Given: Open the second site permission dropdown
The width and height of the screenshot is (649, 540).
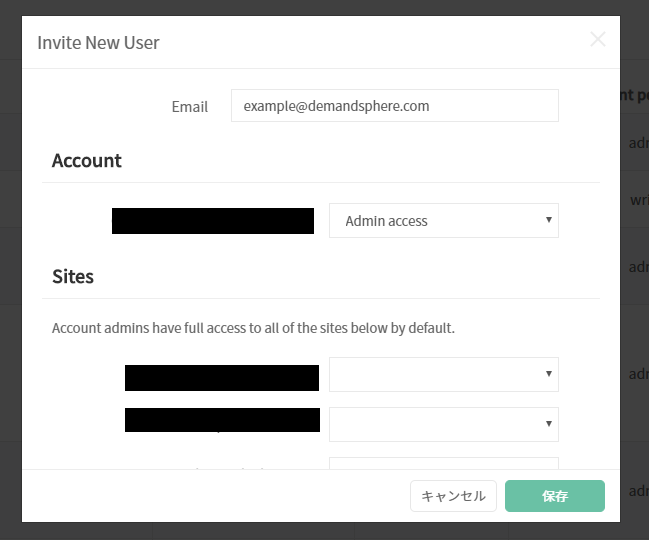Looking at the screenshot, I should pos(444,424).
